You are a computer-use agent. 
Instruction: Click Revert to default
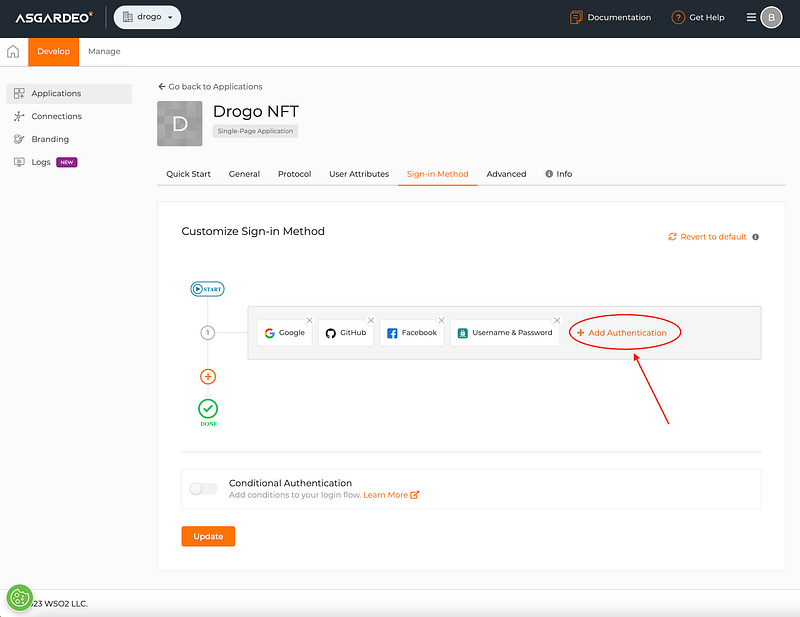pos(707,237)
